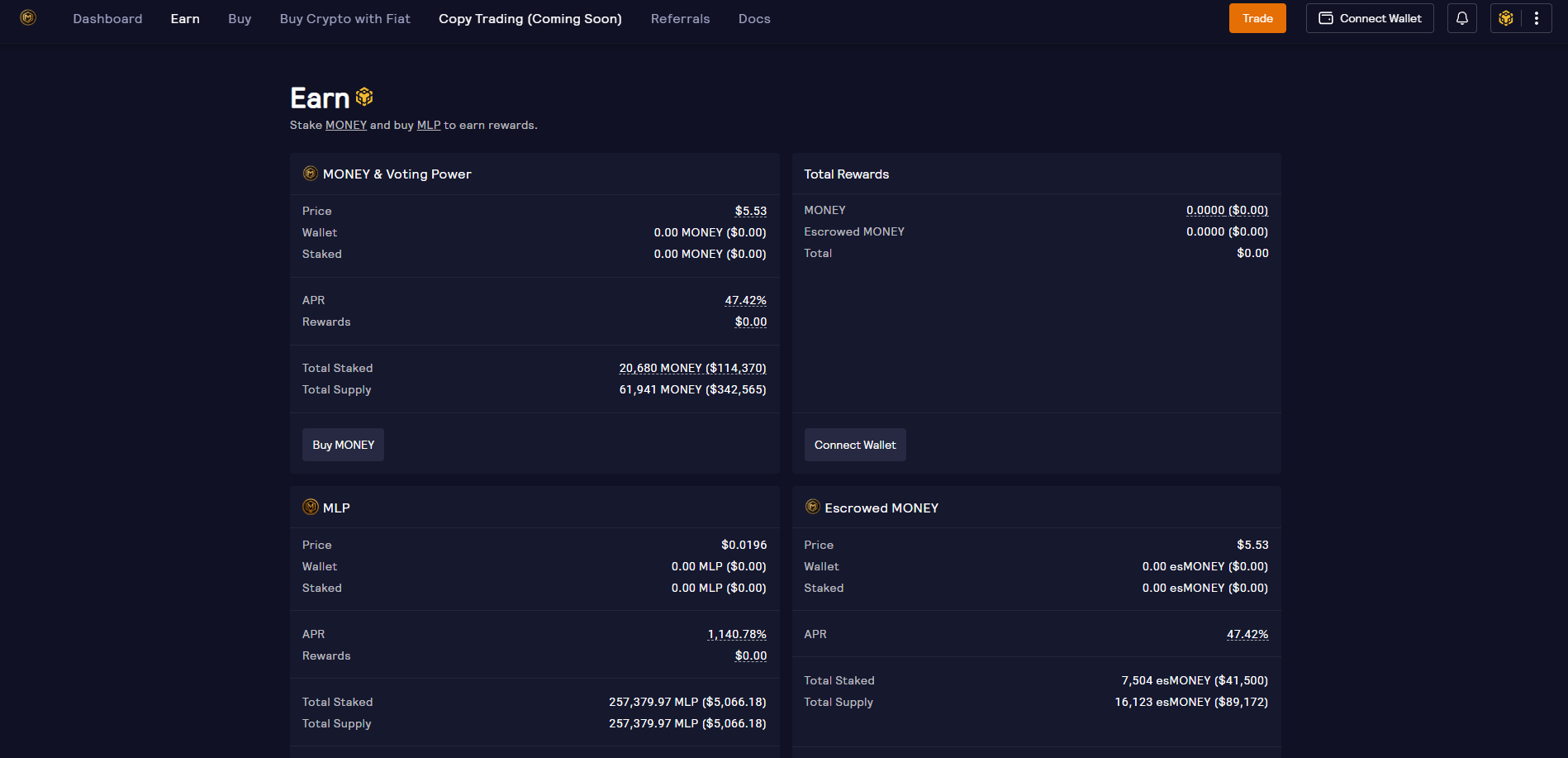
Task: Click the site logo in top-left corner
Action: click(28, 17)
